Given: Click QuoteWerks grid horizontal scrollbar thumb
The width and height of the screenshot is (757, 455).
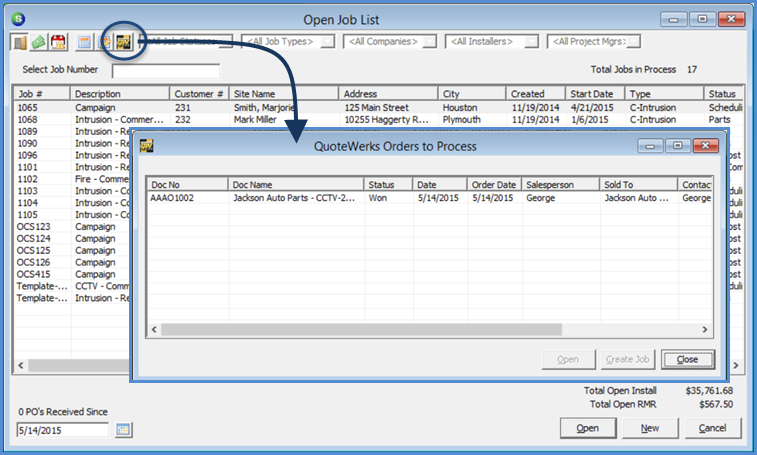Looking at the screenshot, I should (x=361, y=329).
